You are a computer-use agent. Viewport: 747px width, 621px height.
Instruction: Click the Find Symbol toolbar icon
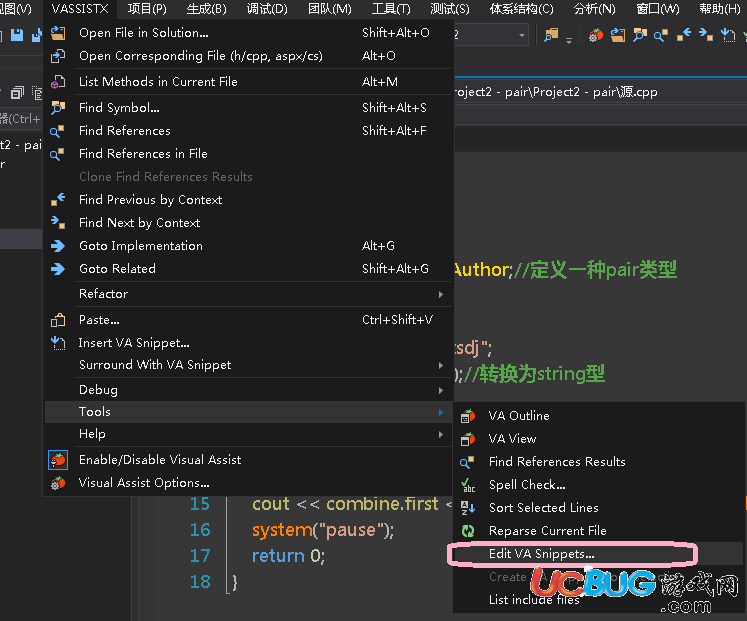(640, 35)
